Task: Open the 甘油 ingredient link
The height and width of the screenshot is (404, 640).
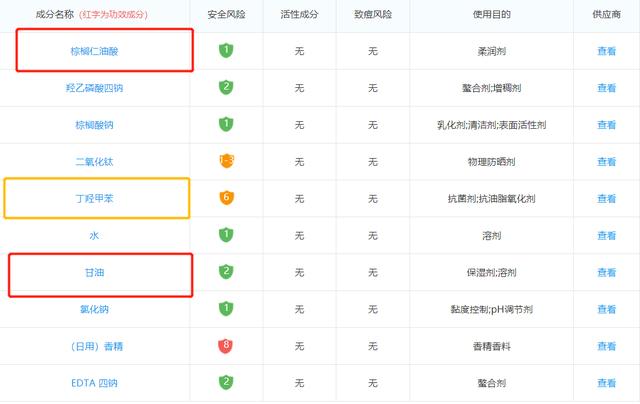Action: coord(94,272)
